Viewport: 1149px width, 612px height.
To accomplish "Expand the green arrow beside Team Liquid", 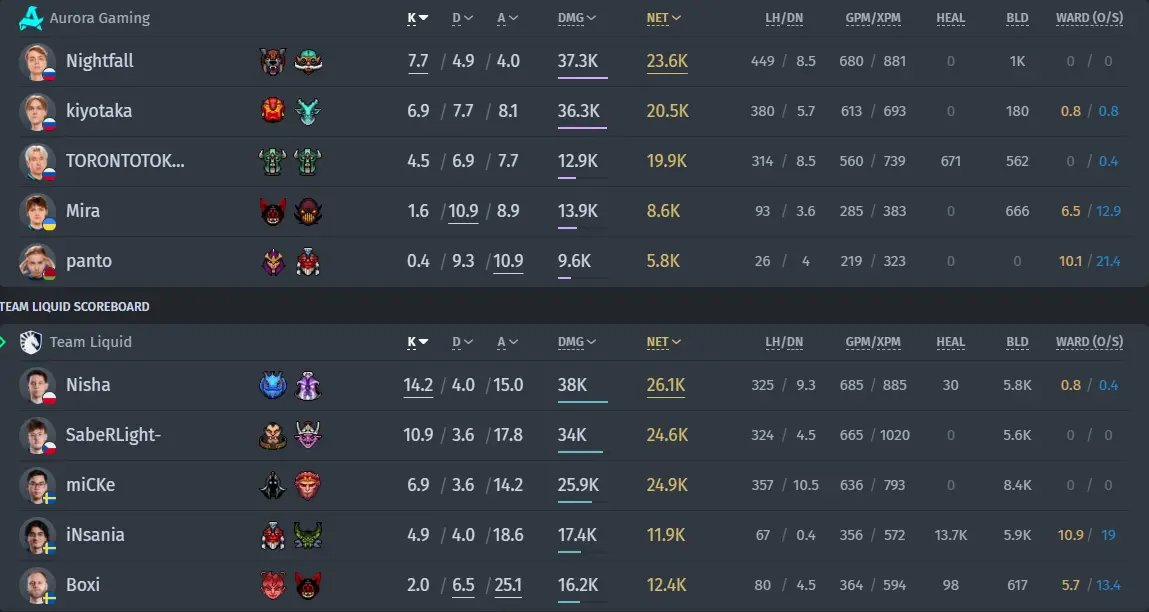I will [x=4, y=342].
